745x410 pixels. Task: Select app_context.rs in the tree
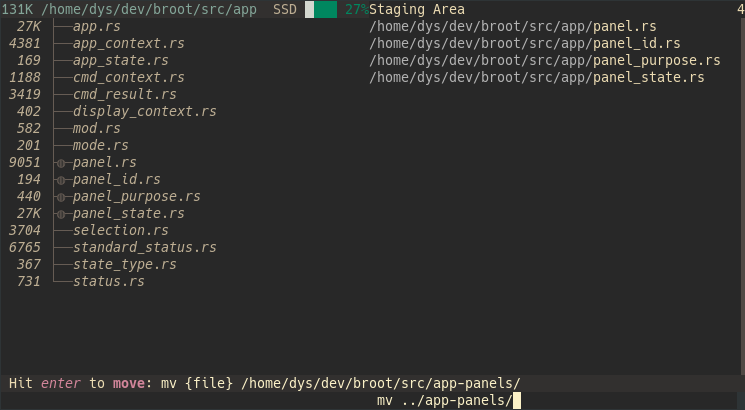(128, 44)
